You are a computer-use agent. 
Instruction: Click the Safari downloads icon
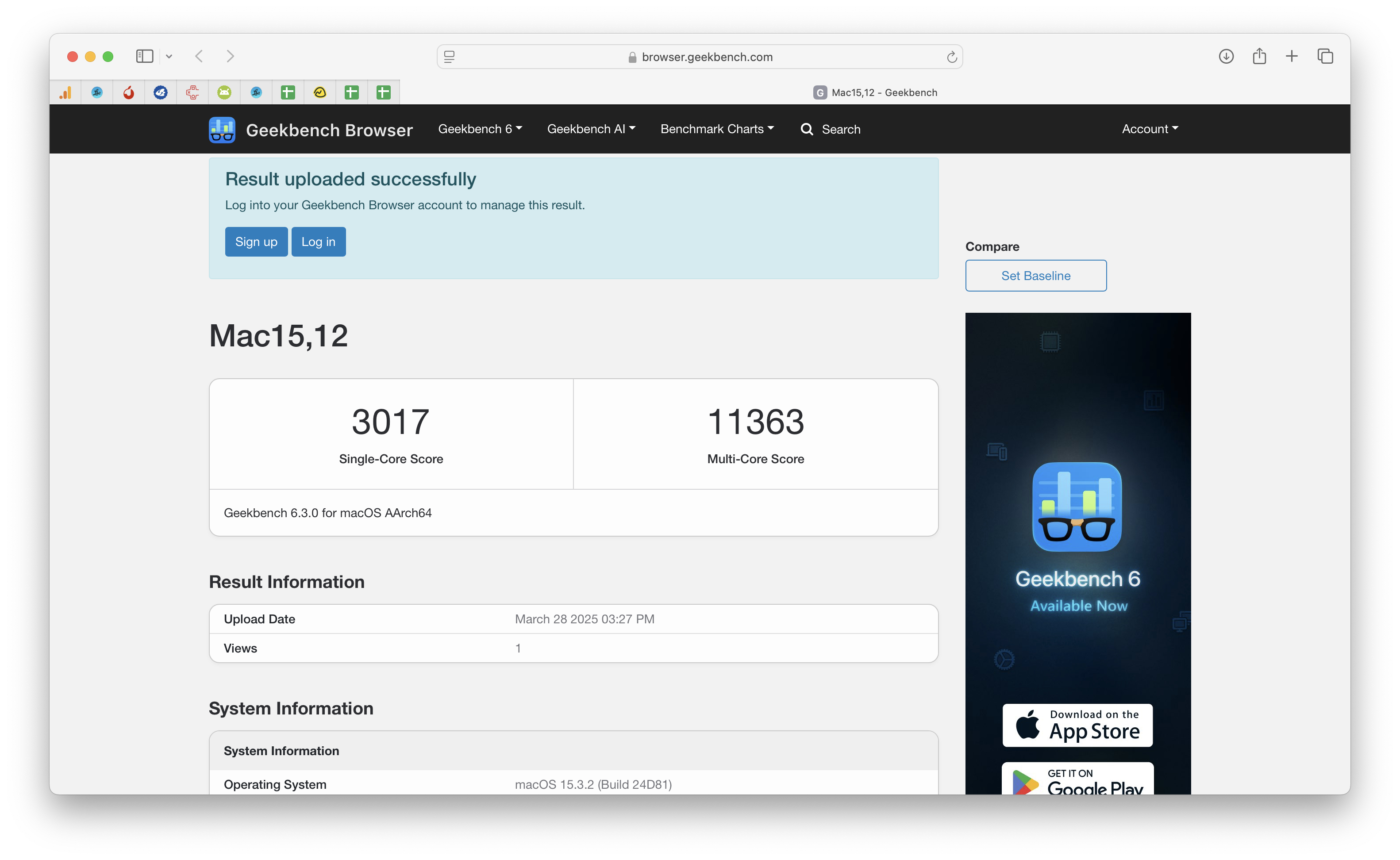pos(1226,56)
